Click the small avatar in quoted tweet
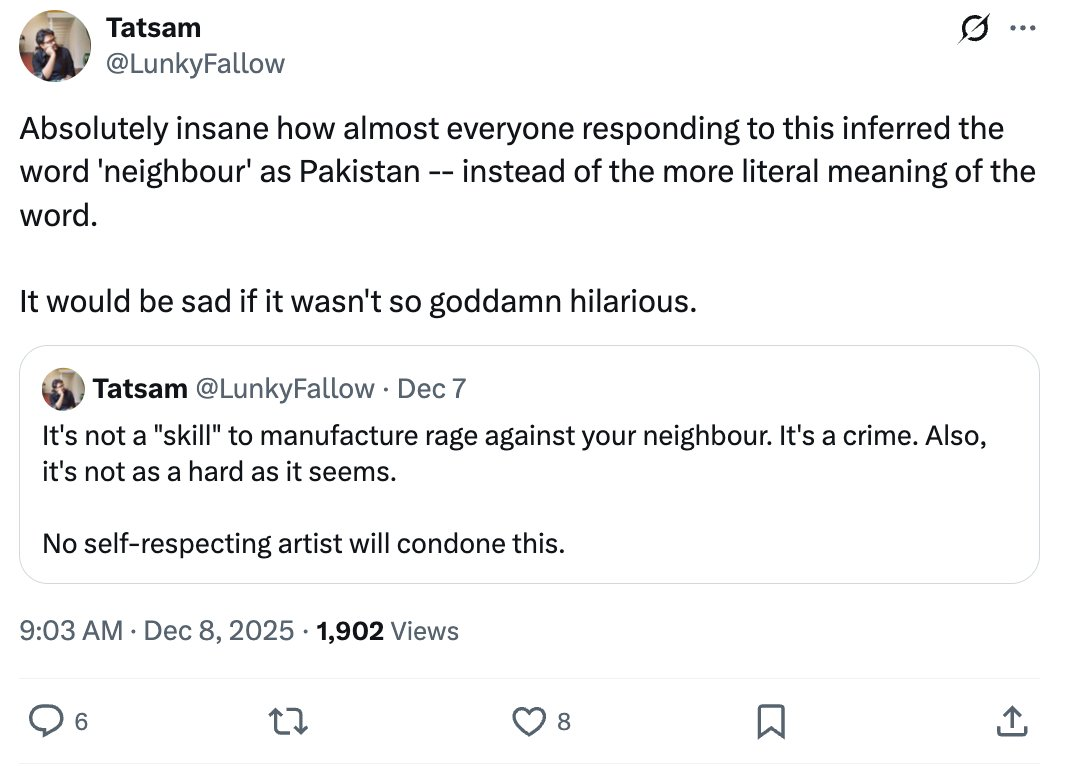 pos(63,388)
